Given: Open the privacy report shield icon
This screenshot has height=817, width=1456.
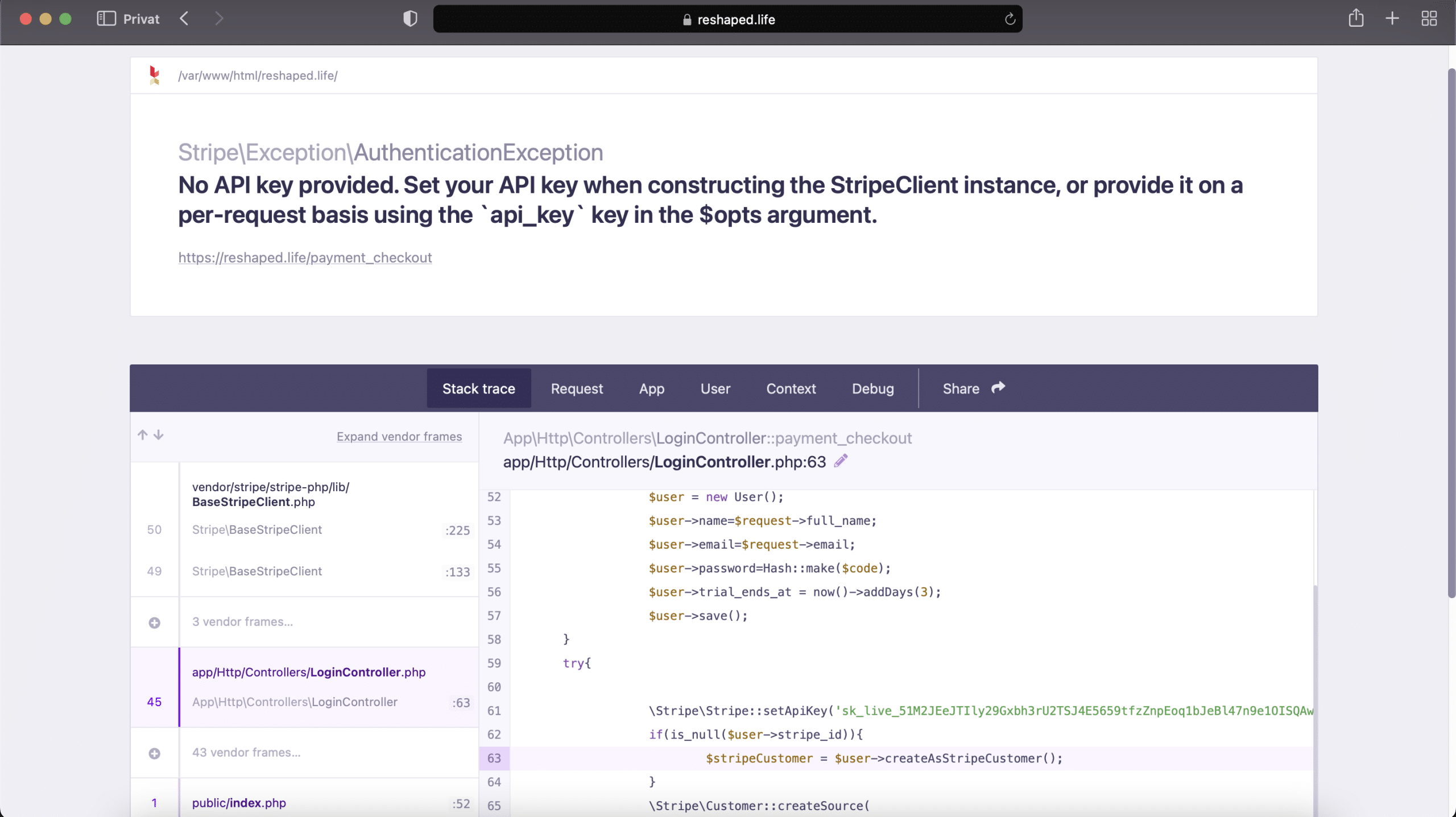Looking at the screenshot, I should tap(410, 19).
